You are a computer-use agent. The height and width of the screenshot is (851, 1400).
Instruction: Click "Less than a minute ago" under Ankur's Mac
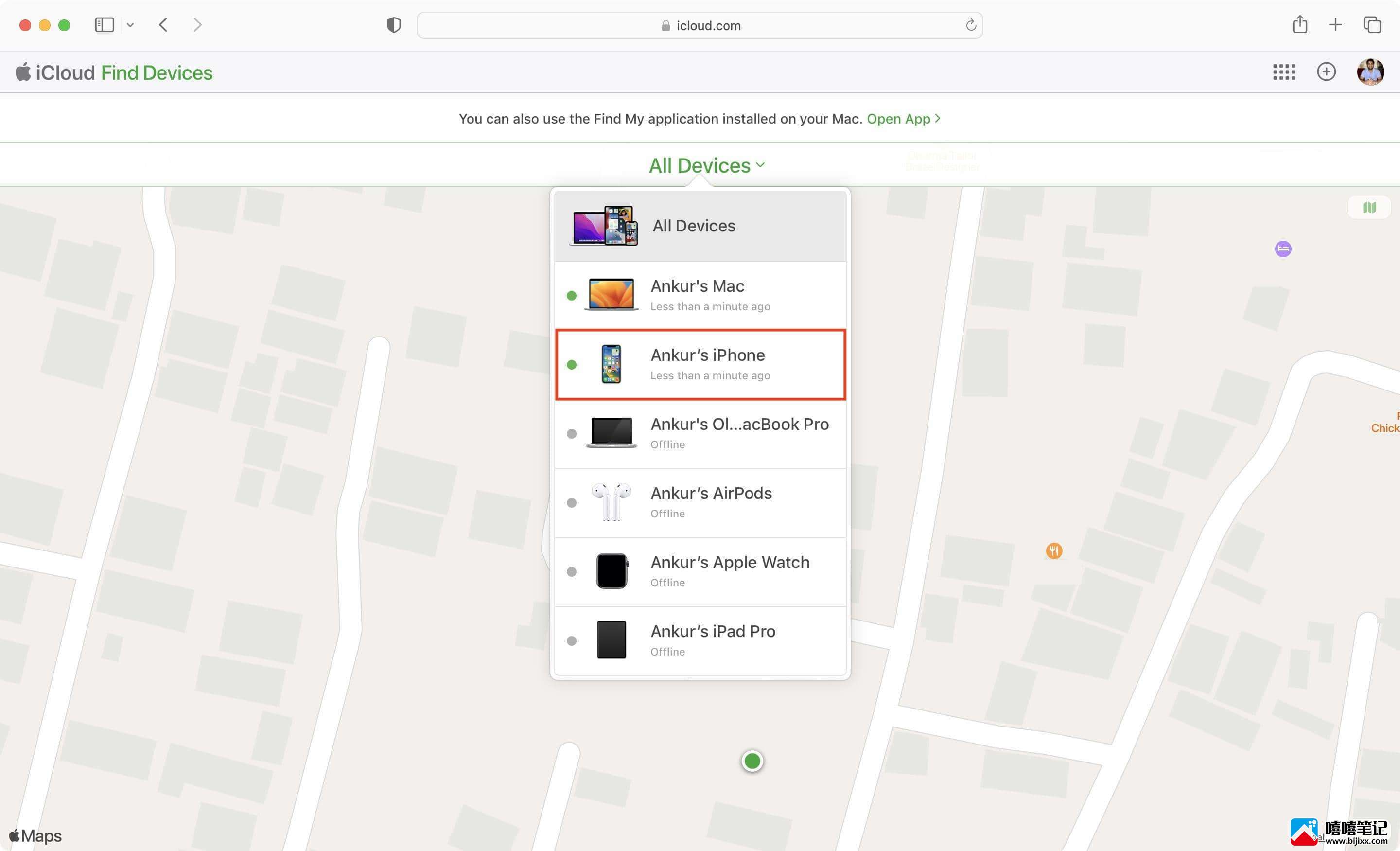tap(710, 306)
